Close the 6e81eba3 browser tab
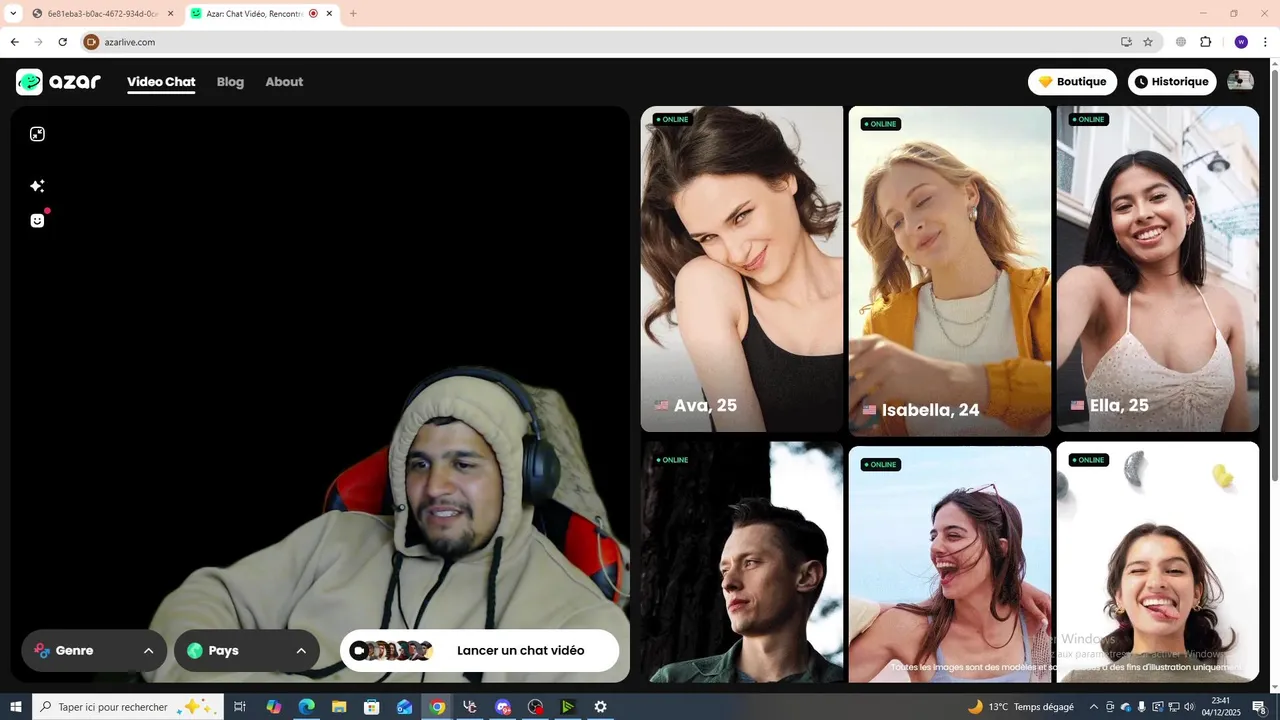The image size is (1280, 720). 170,14
